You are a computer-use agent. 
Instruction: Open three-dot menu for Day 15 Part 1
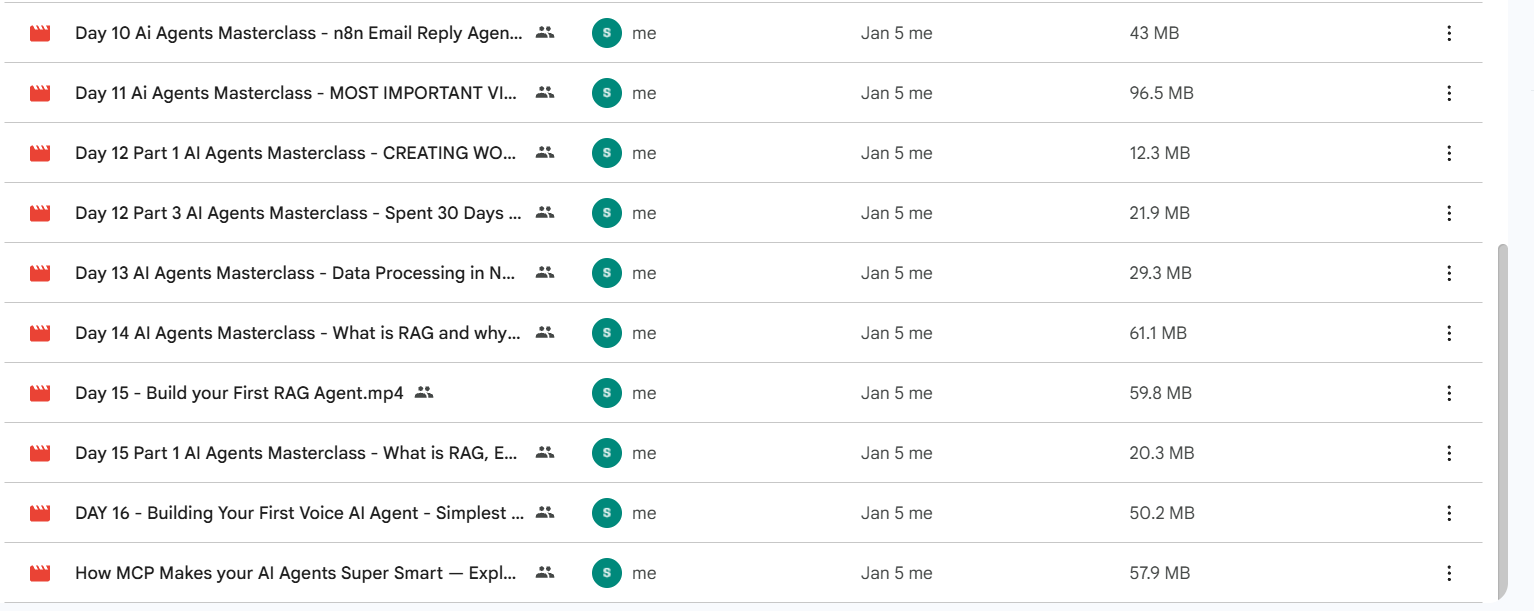coord(1449,453)
